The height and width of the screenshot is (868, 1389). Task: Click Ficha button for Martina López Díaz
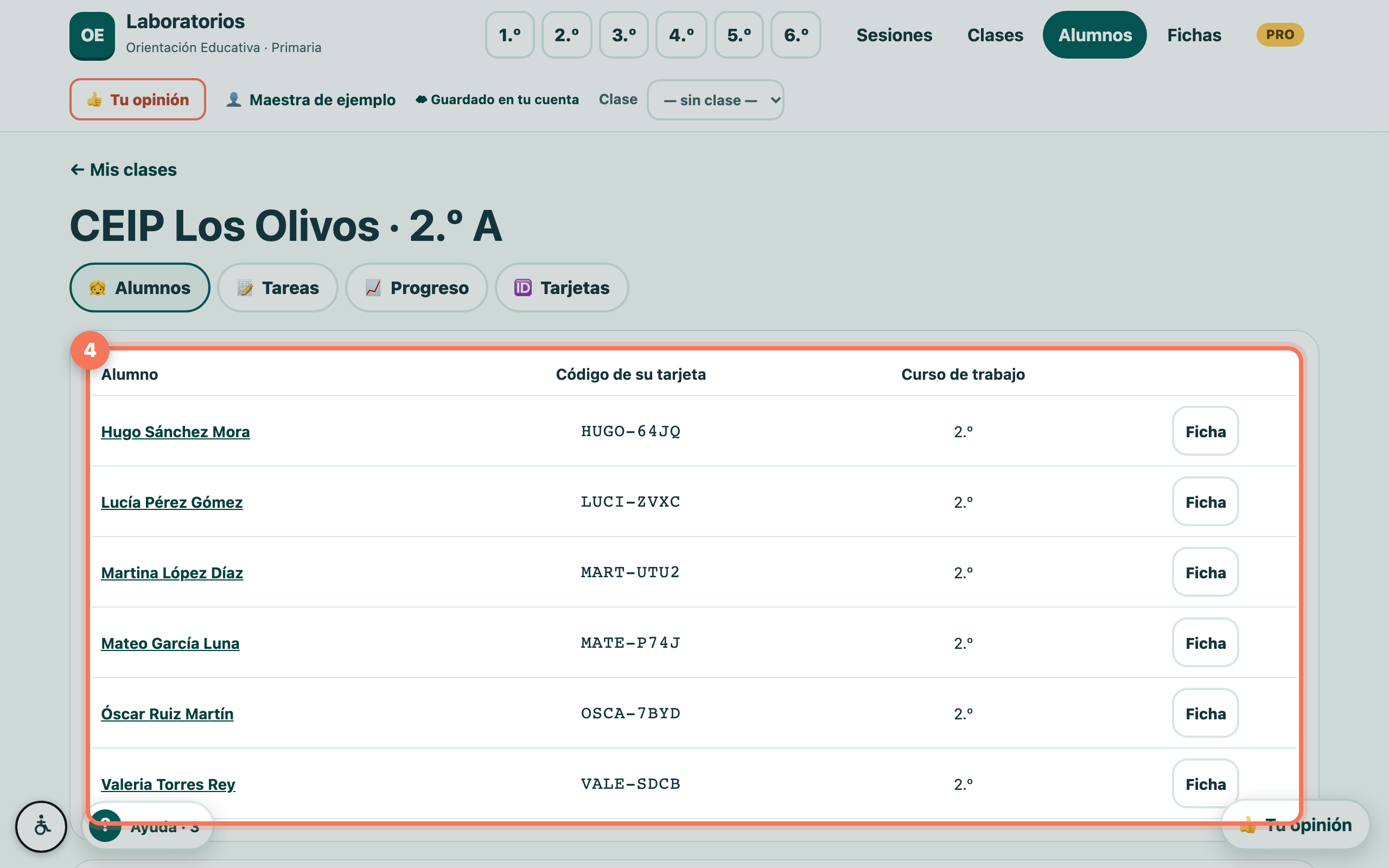tap(1205, 572)
